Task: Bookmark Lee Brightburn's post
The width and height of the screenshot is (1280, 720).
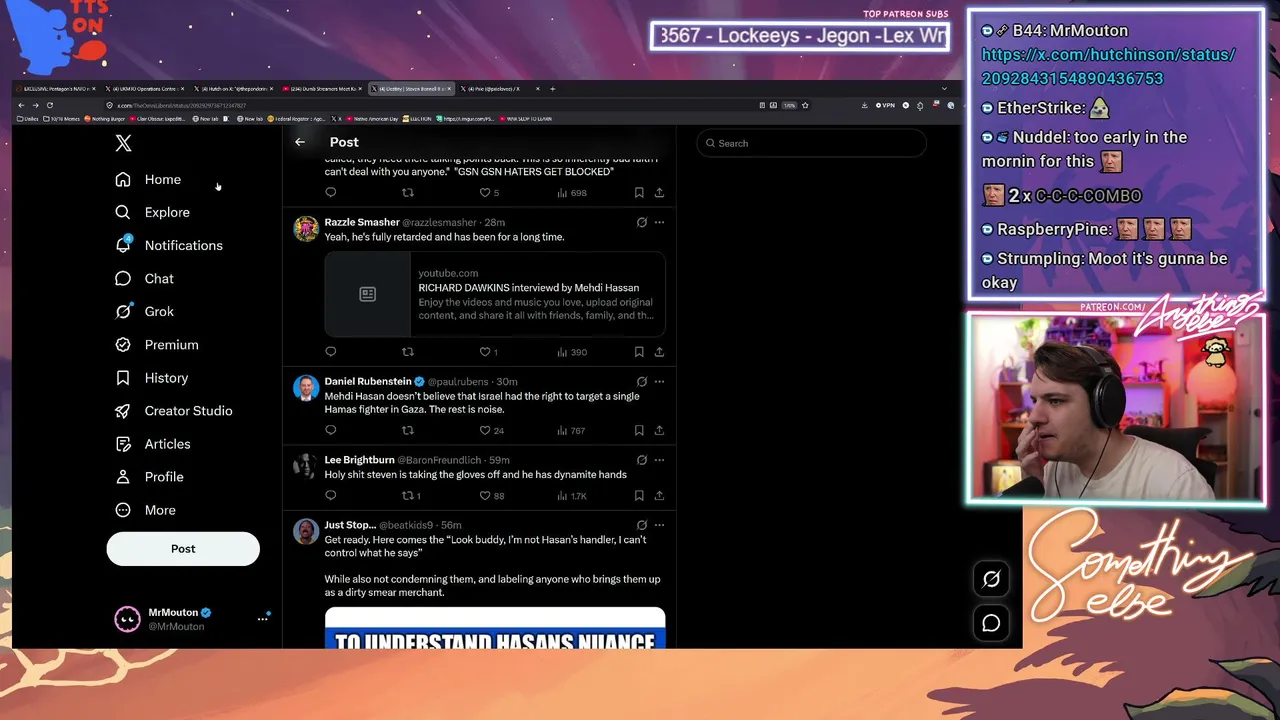Action: click(x=639, y=496)
